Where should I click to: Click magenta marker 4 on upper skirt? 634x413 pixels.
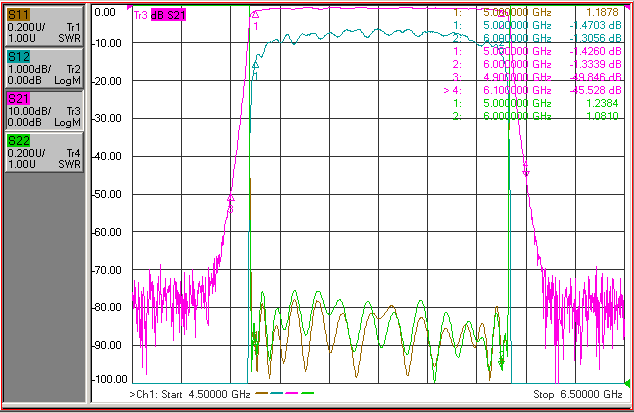526,173
